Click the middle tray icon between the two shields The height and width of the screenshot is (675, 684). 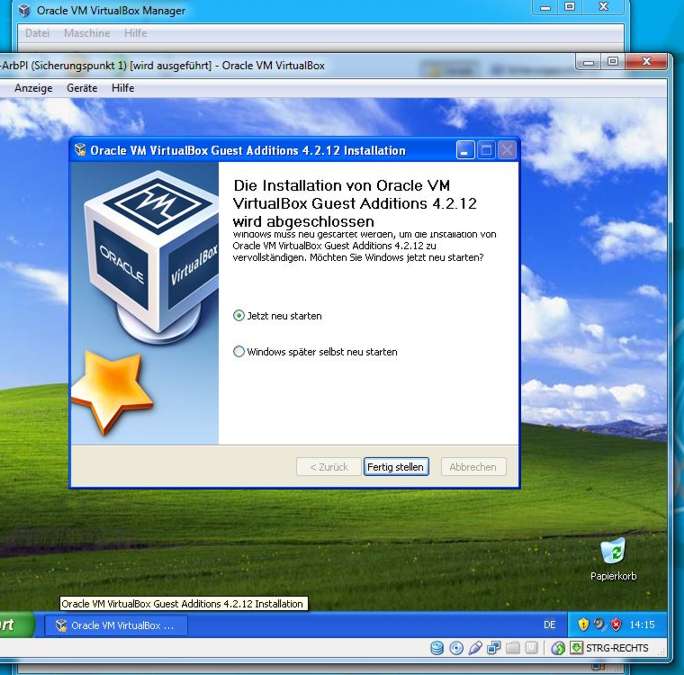pos(599,624)
